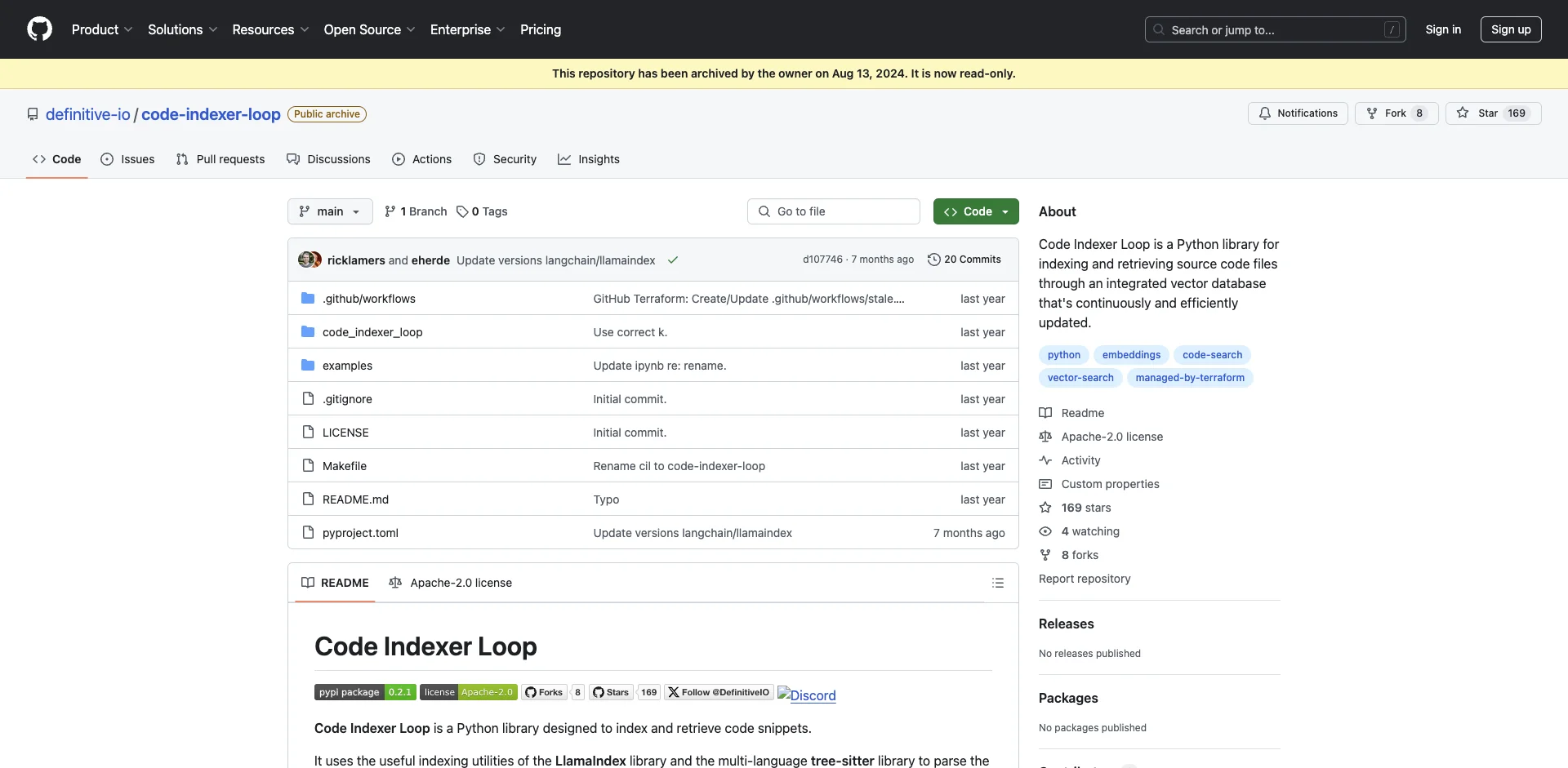Click the Sign in link
Image resolution: width=1568 pixels, height=768 pixels.
(x=1443, y=29)
